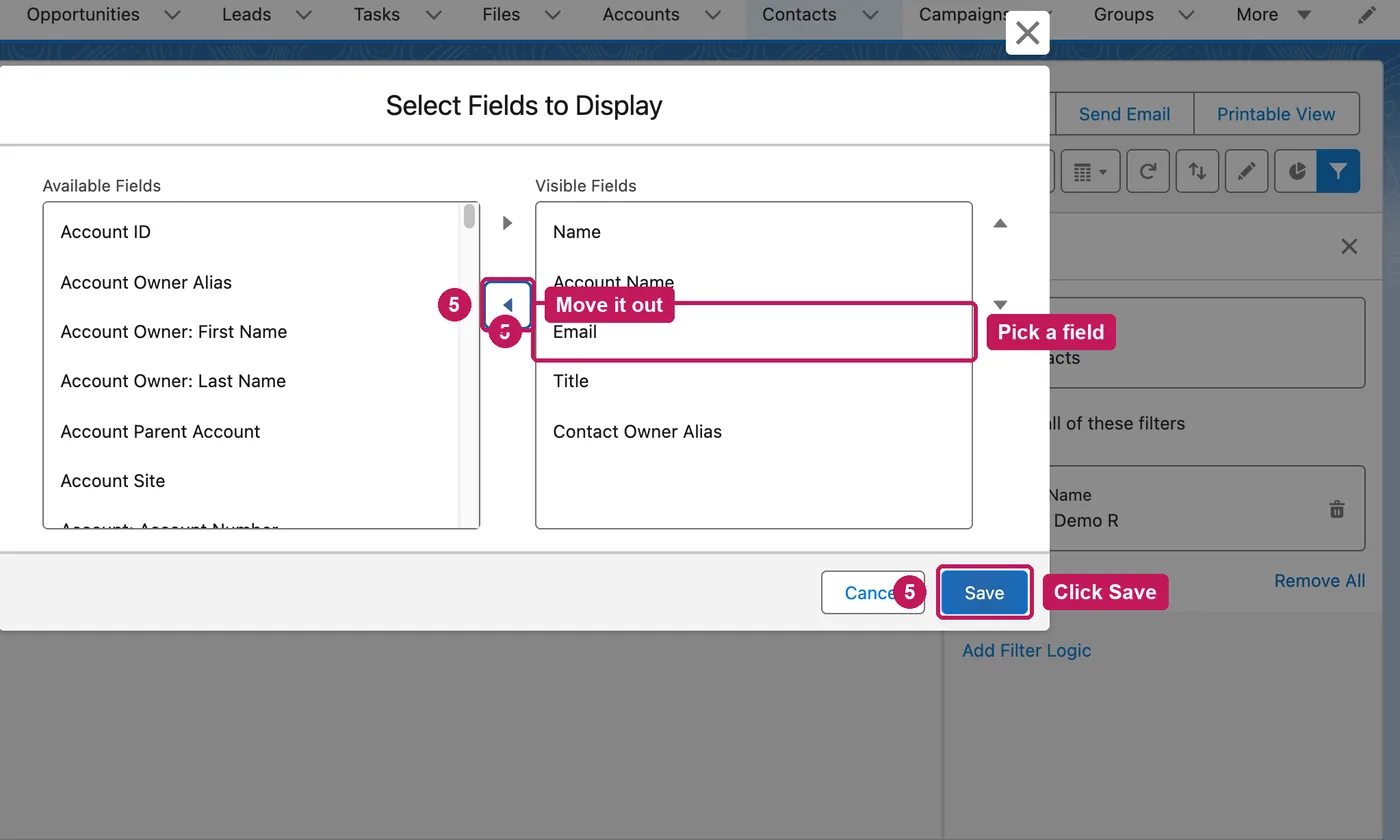Expand the Tasks tab chevron
Image resolution: width=1400 pixels, height=840 pixels.
433,15
